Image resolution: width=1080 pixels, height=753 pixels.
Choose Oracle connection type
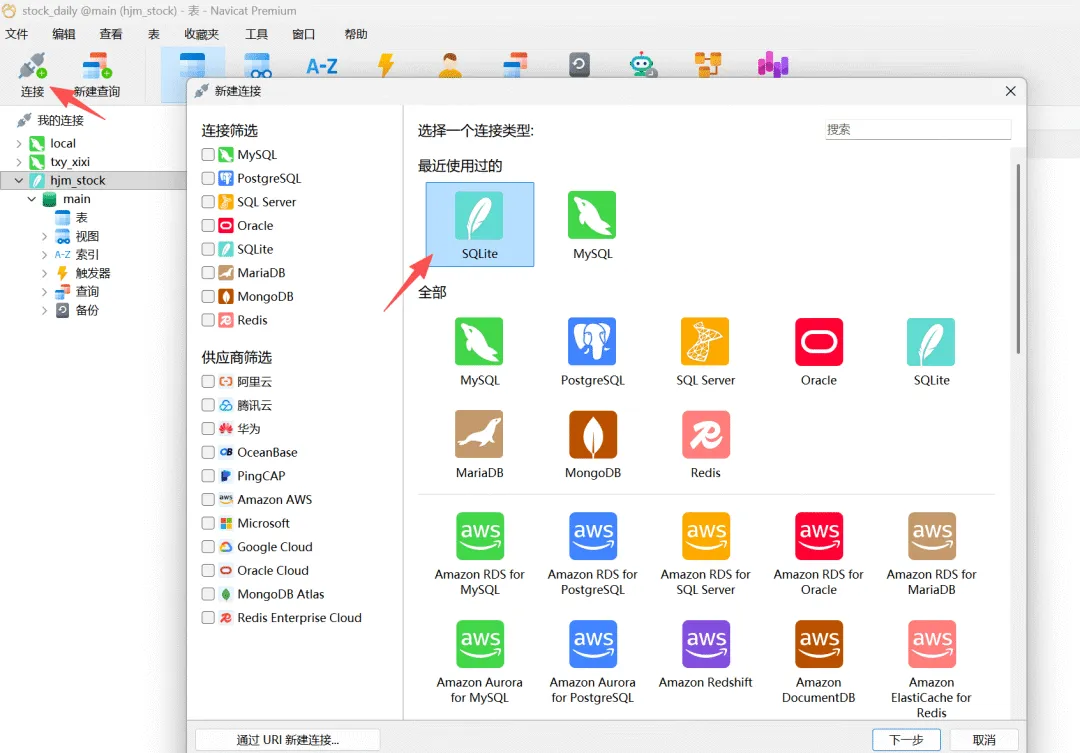[818, 351]
